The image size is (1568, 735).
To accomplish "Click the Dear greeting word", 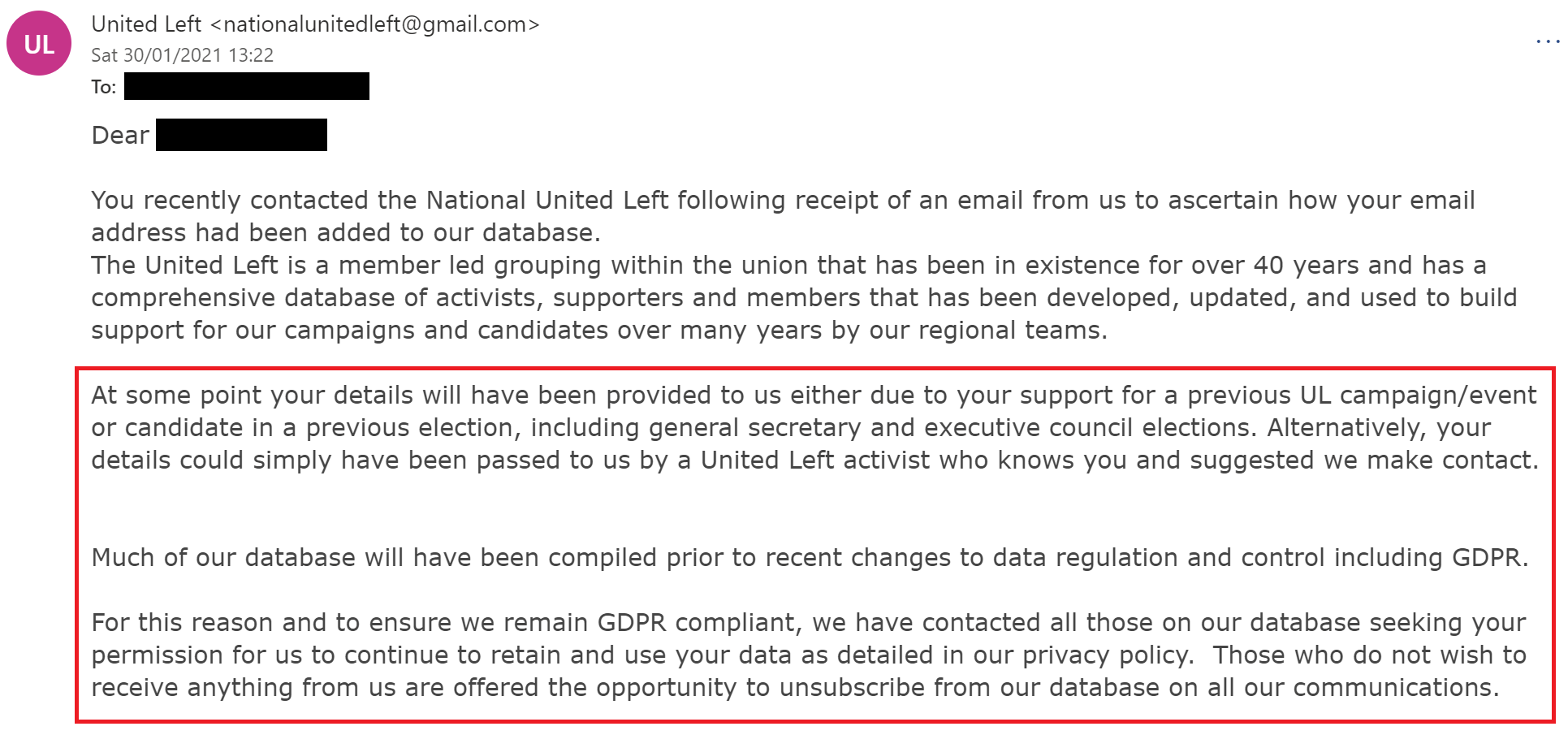I will tap(120, 135).
